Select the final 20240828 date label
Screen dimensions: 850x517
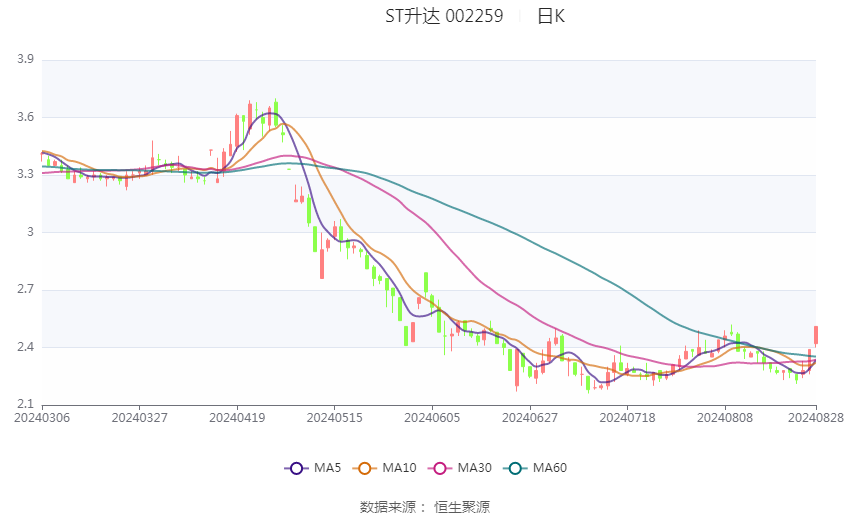pos(816,418)
